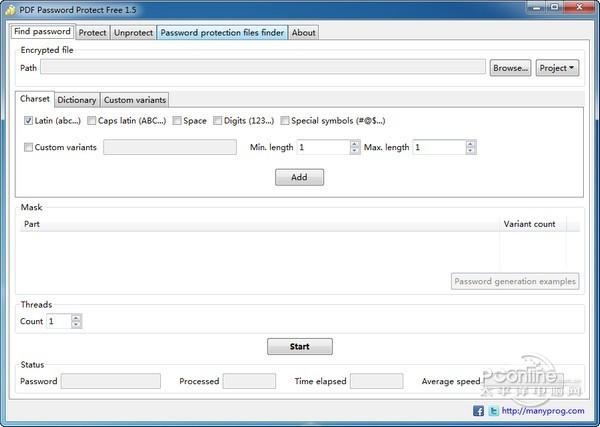Viewport: 600px width, 427px height.
Task: Switch to the Find password tab
Action: coord(42,32)
